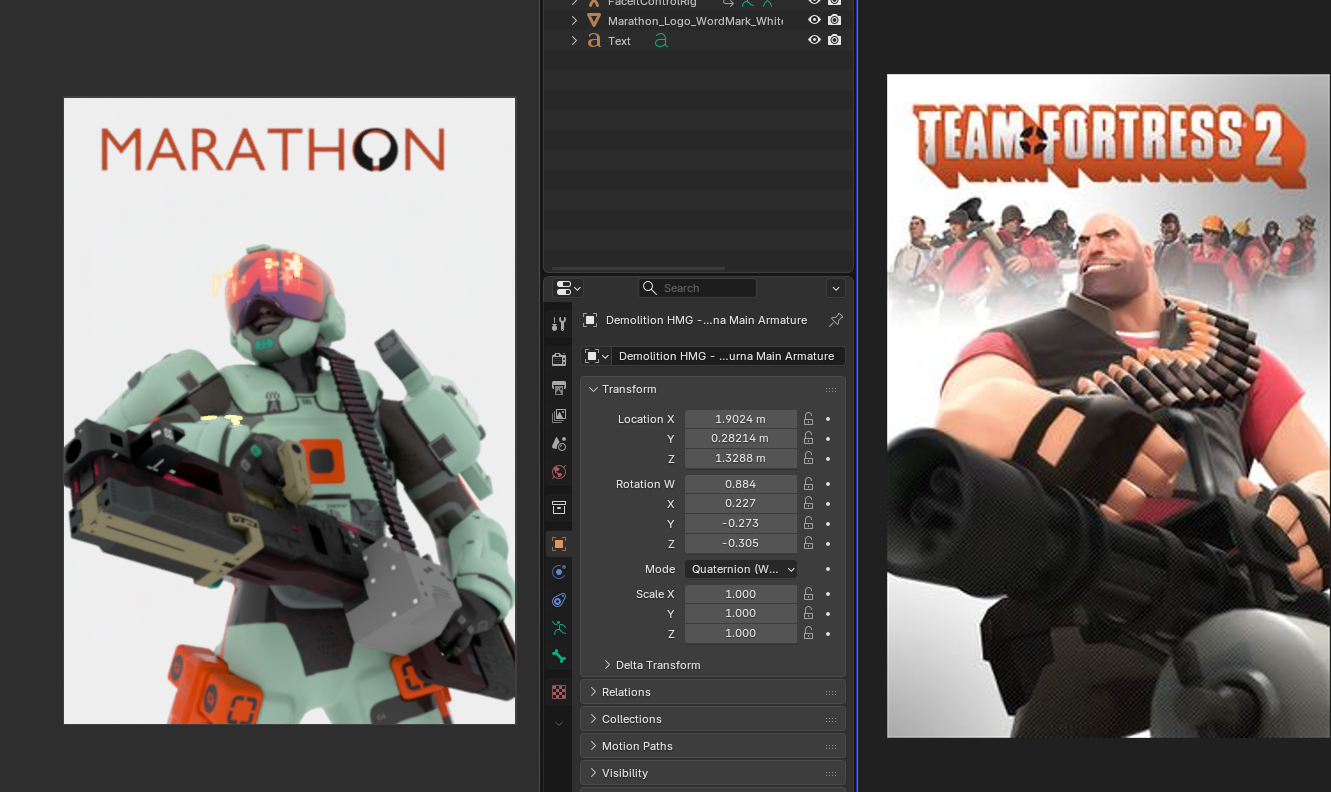
Task: Hide Marathon_Logo_WordMark in the viewport
Action: [814, 20]
